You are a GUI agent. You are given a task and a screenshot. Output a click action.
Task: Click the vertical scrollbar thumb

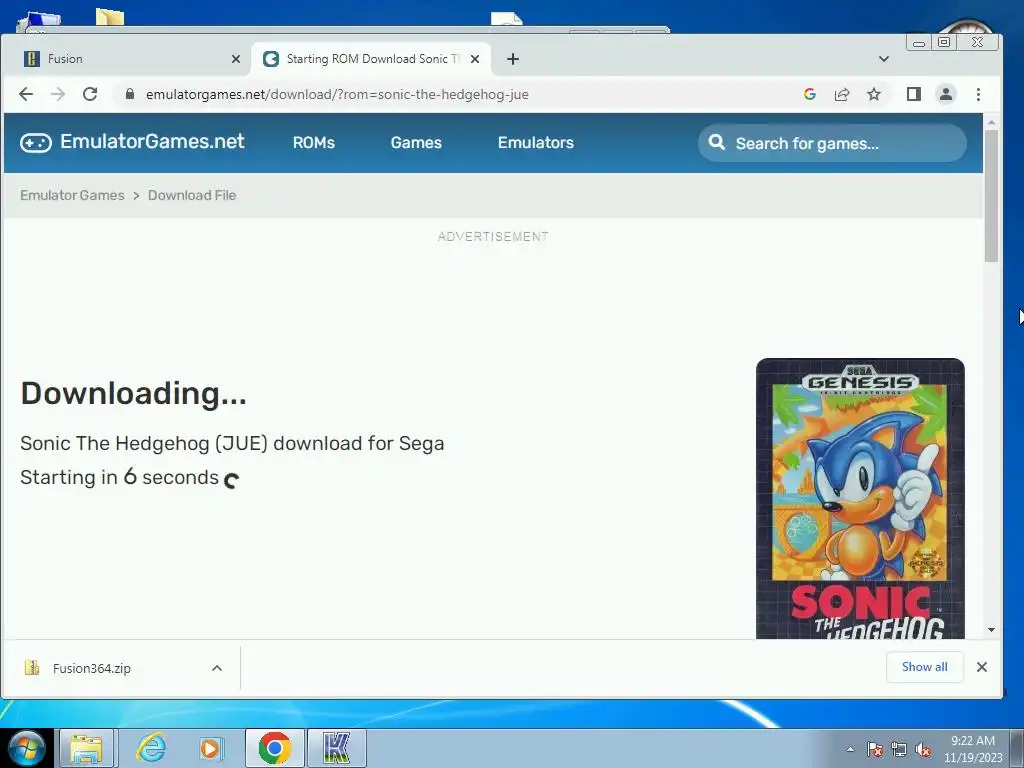pos(991,196)
